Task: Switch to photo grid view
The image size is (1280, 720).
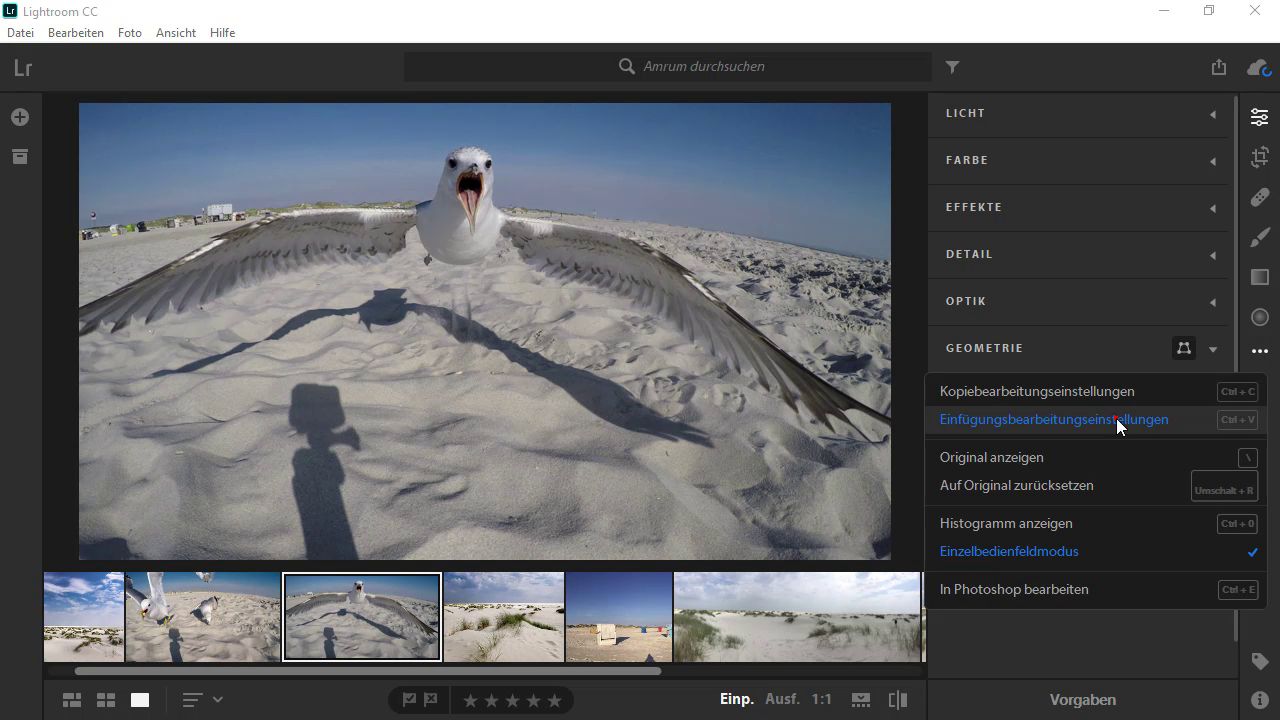Action: (x=72, y=700)
